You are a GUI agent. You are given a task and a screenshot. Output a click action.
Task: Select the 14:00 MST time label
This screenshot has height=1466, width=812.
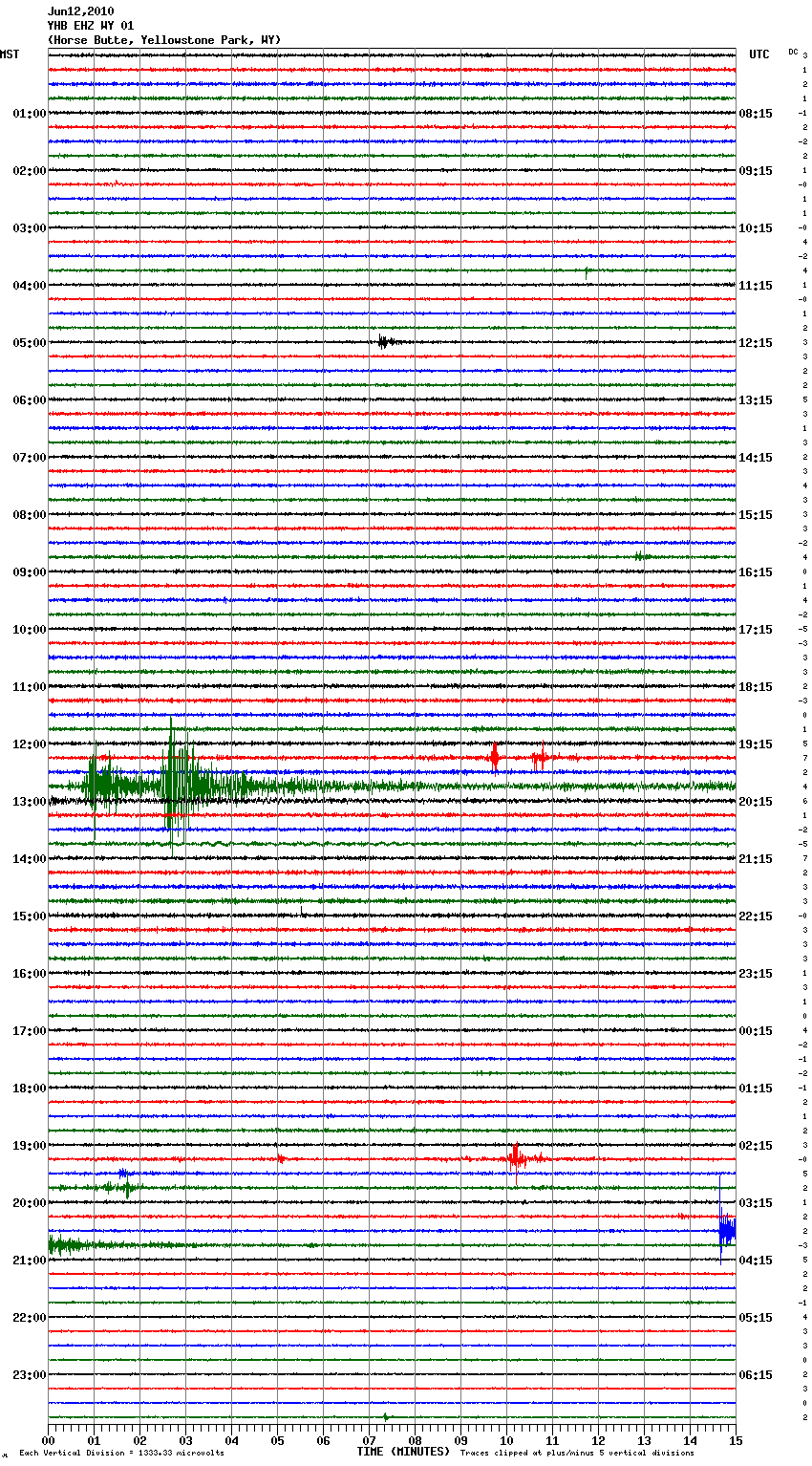pyautogui.click(x=29, y=859)
